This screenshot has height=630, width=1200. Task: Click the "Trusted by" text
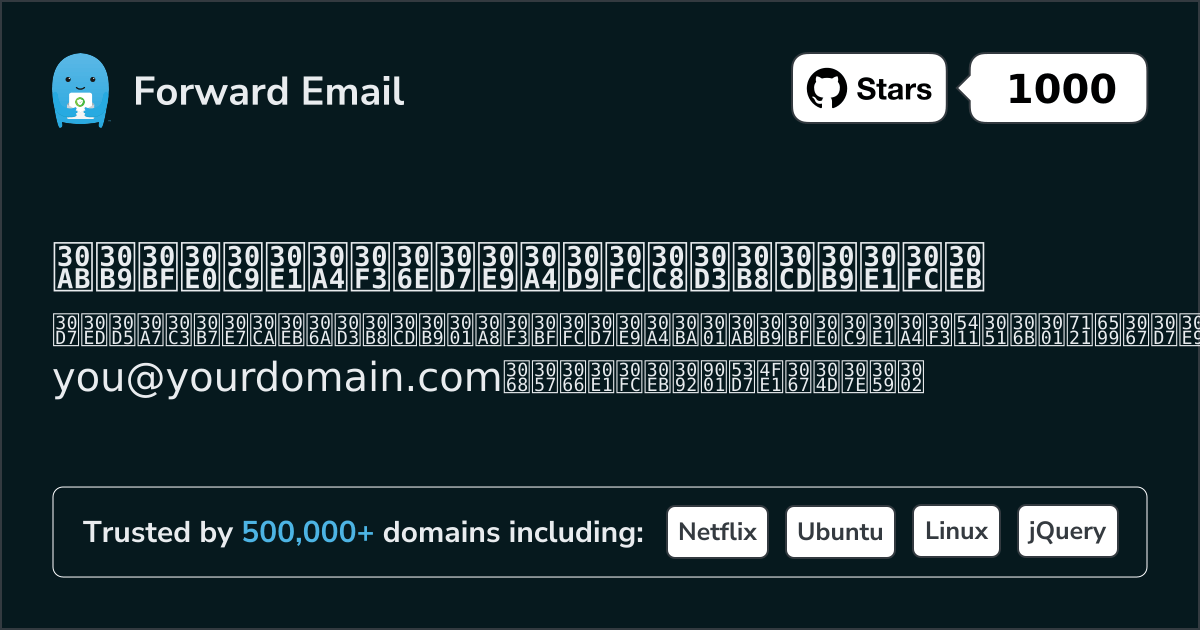[x=157, y=533]
